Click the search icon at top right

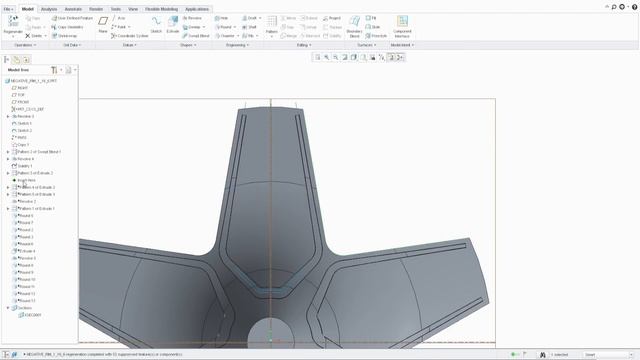tap(613, 7)
